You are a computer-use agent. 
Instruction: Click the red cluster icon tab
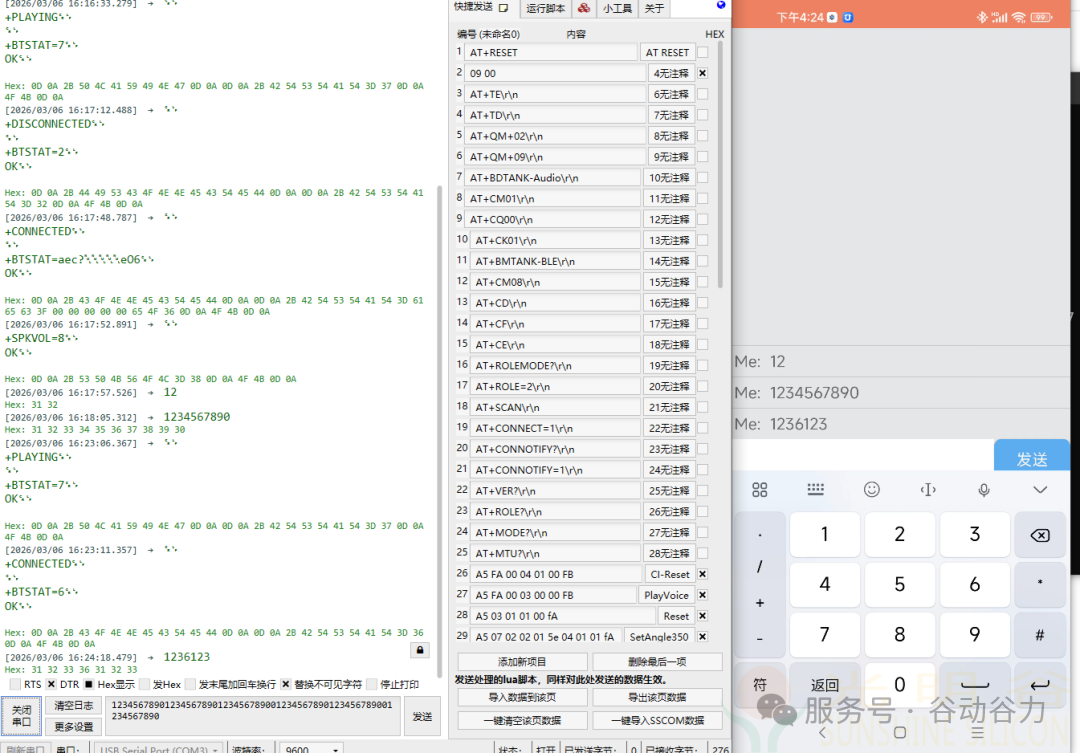[583, 9]
